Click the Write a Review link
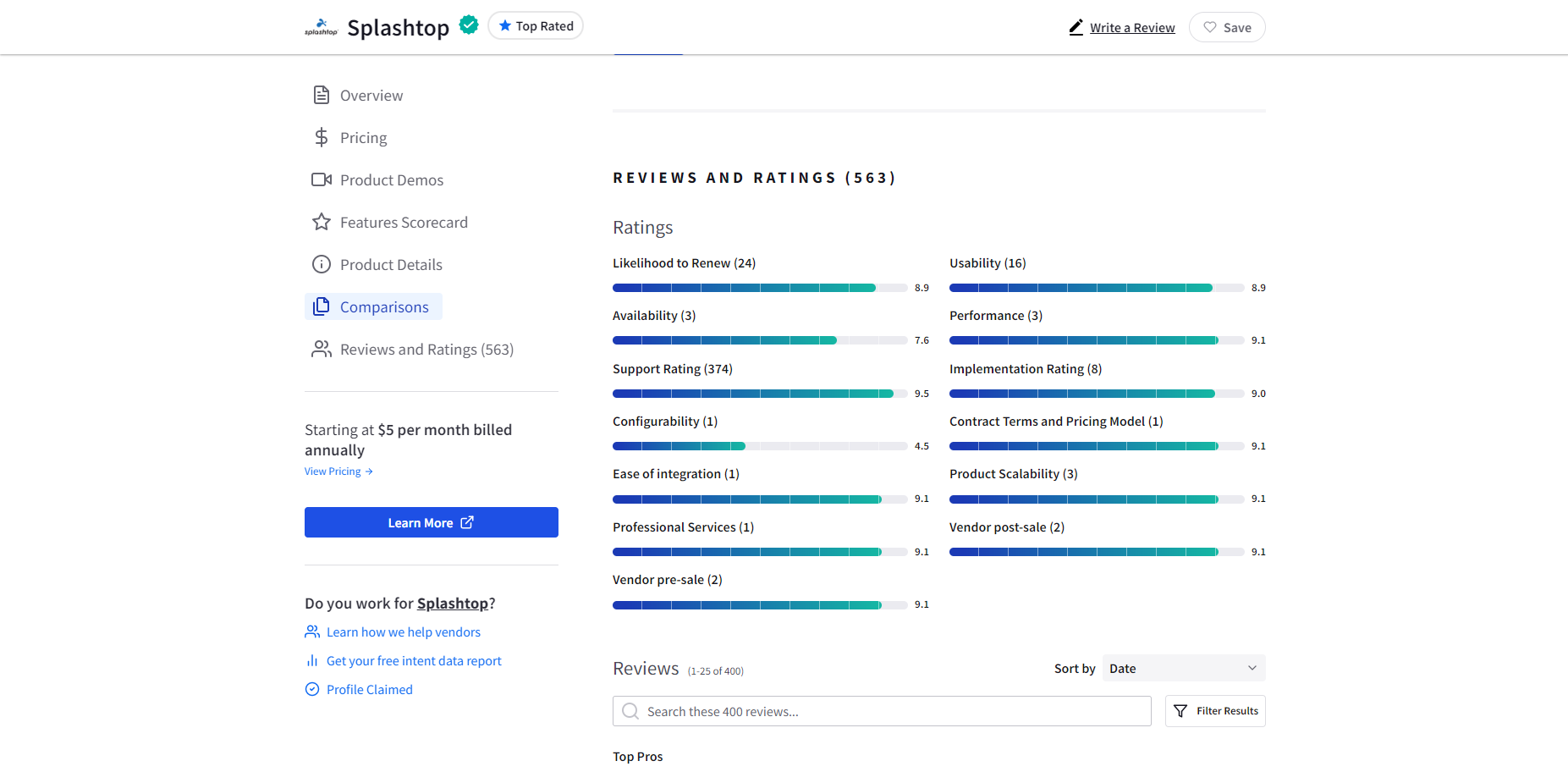 (x=1132, y=27)
